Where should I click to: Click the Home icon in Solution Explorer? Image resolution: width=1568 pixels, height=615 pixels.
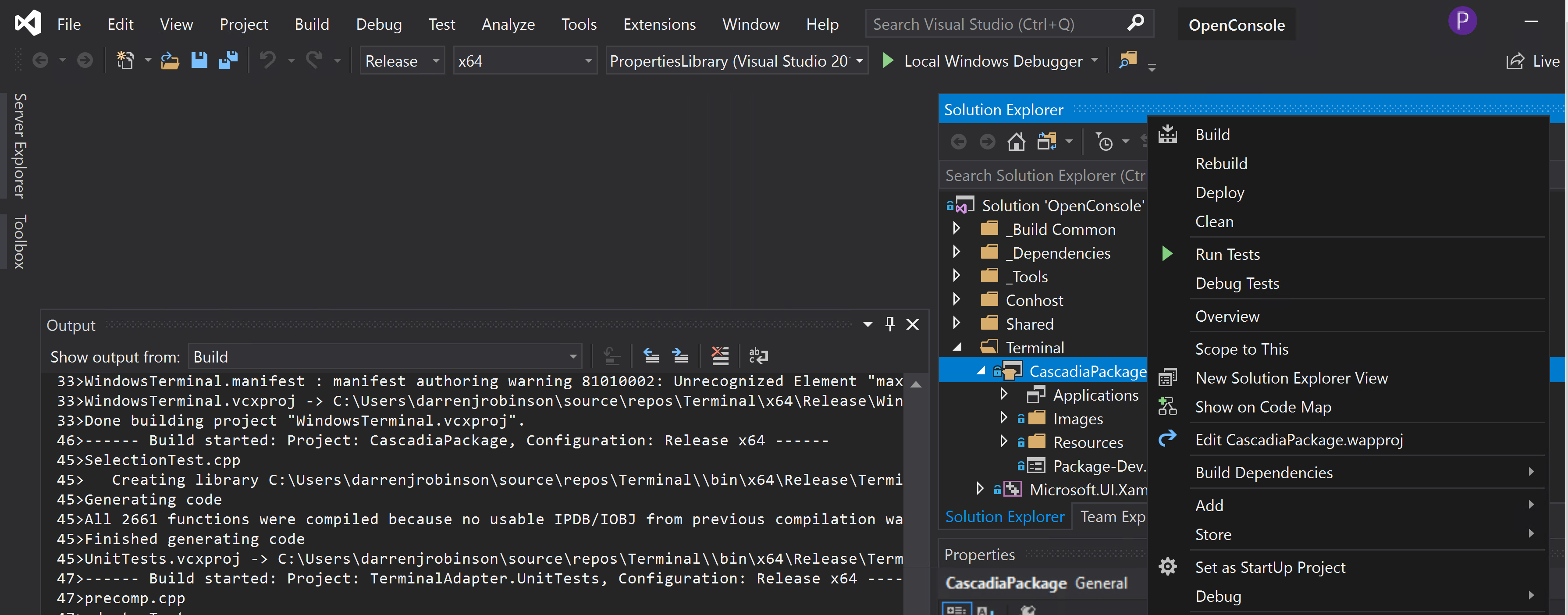click(1016, 142)
